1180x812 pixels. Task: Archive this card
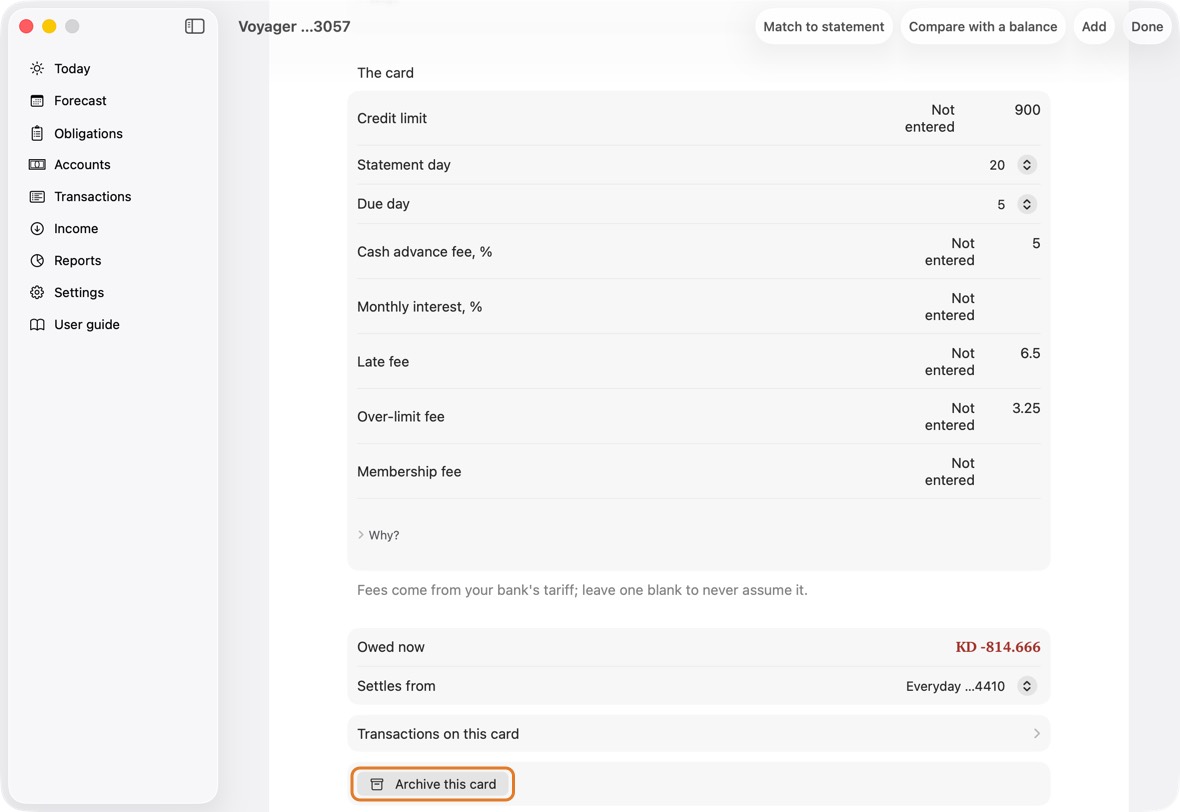pos(433,784)
